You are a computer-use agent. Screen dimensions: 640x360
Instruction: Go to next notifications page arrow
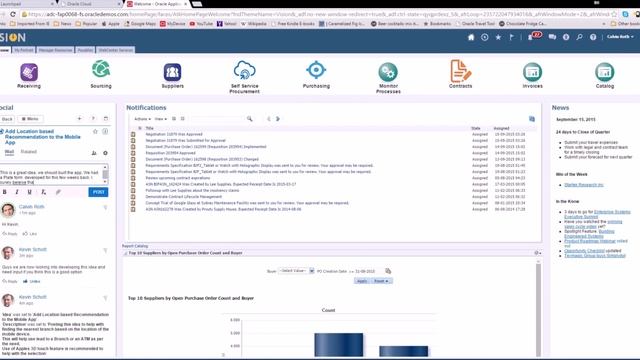tap(278, 119)
